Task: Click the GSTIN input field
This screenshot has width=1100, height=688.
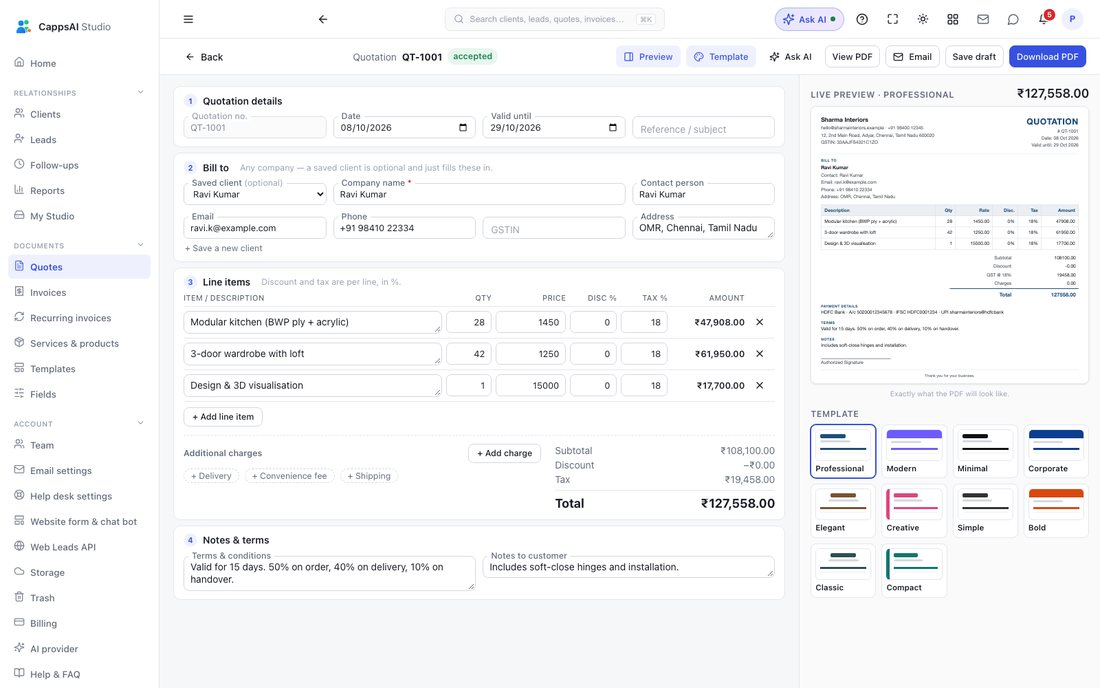Action: (554, 228)
